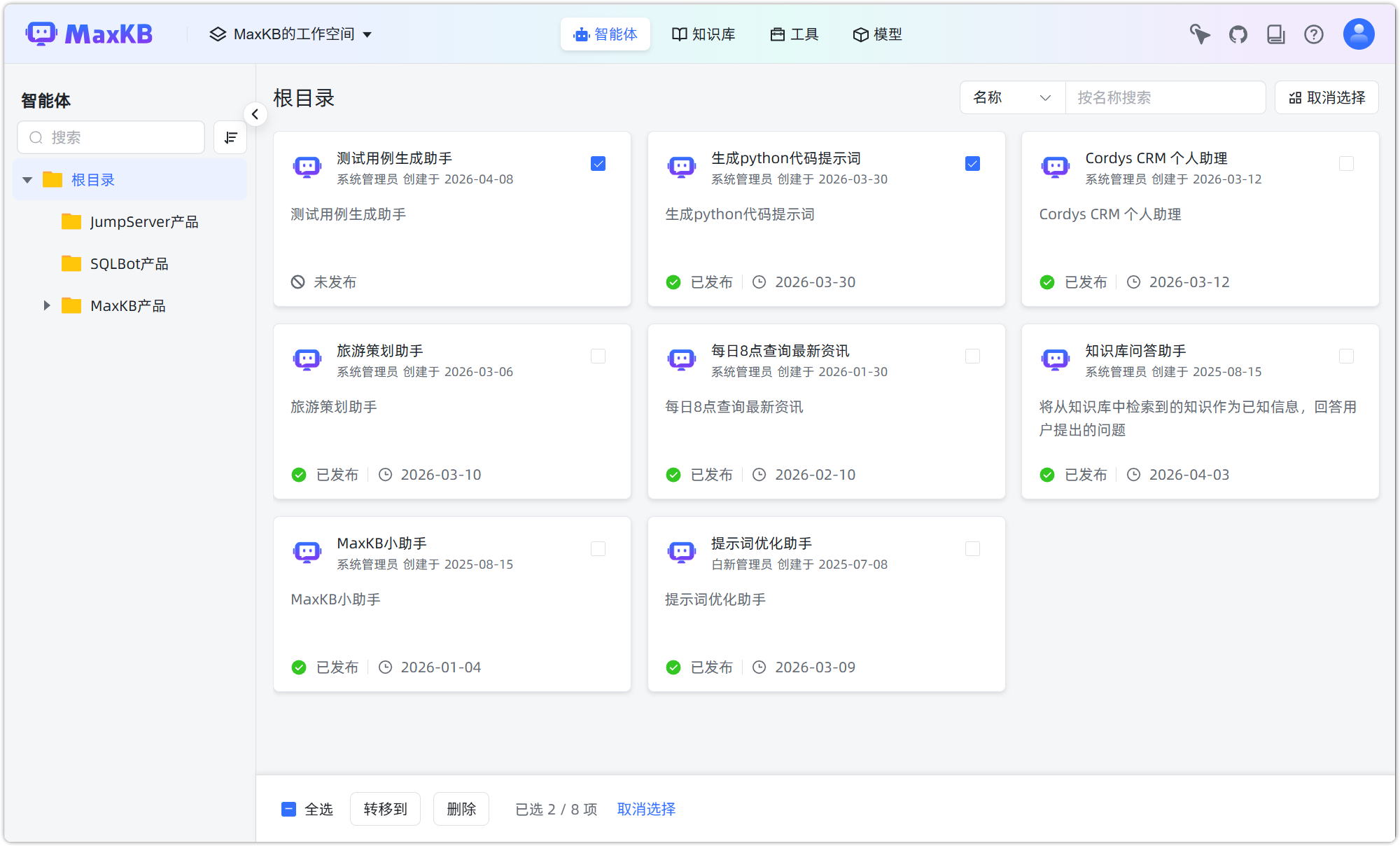
Task: Focus the 按名称搜索 input field
Action: pos(1165,97)
